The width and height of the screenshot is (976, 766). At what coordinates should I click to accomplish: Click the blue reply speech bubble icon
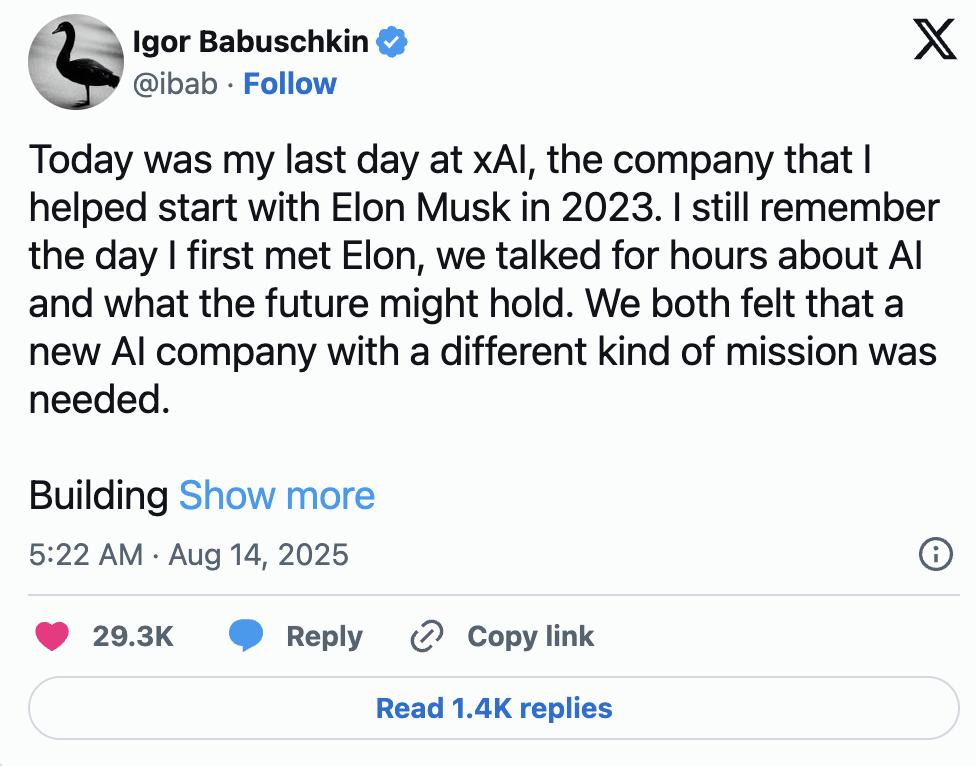click(246, 636)
